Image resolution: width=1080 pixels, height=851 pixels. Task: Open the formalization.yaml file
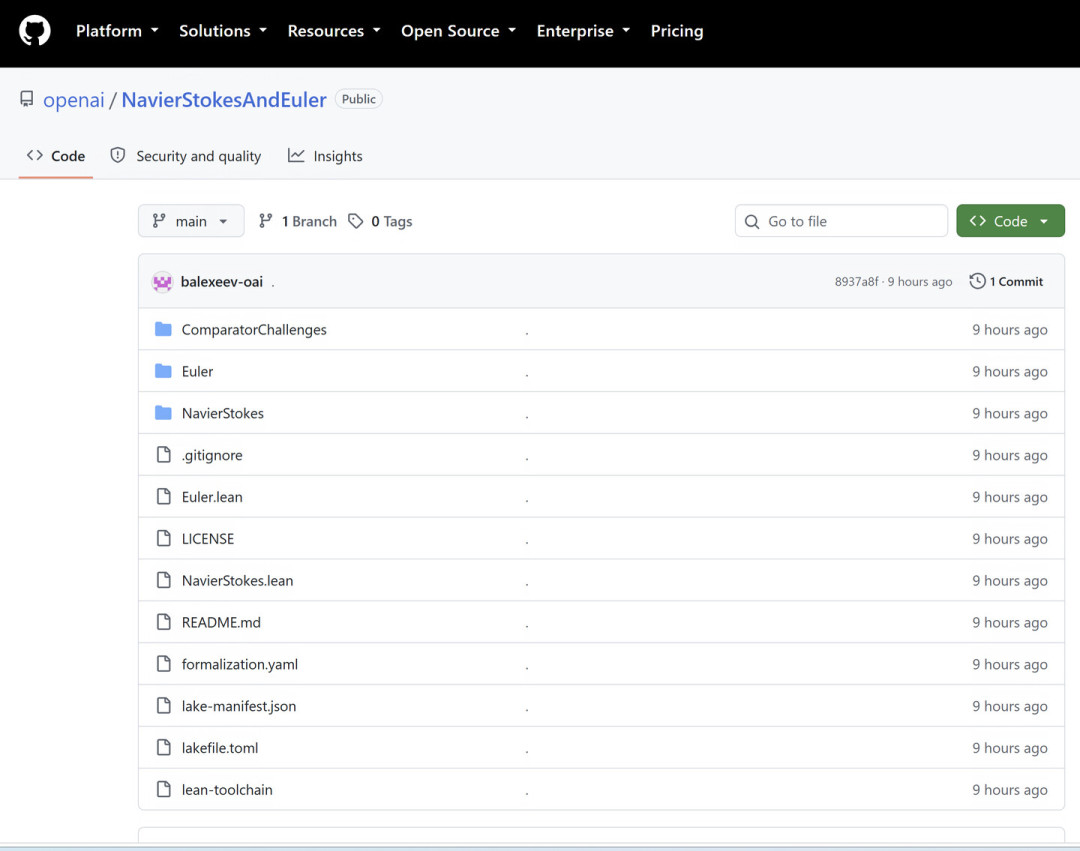(240, 664)
